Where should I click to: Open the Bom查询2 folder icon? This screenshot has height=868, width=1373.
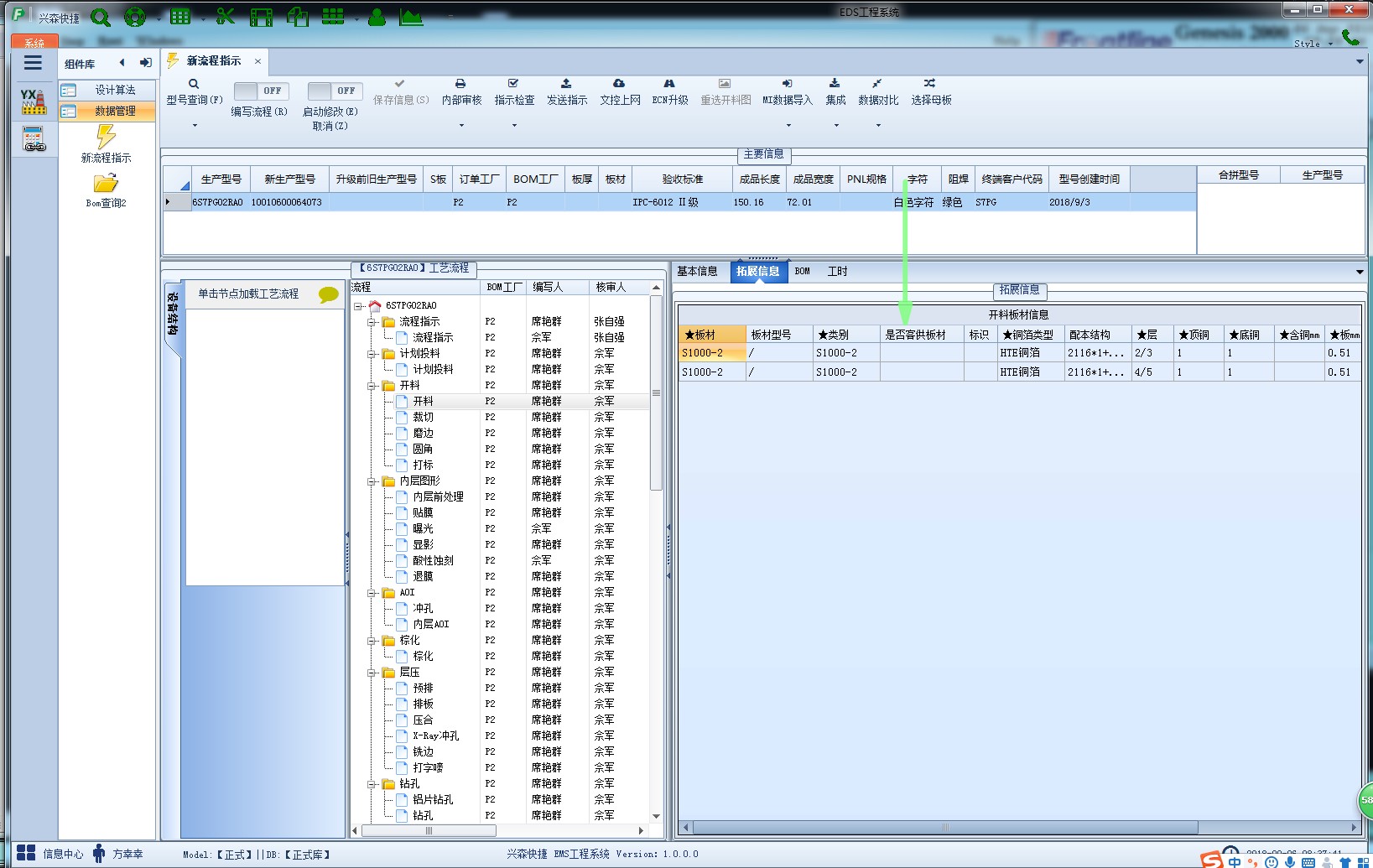(x=106, y=183)
